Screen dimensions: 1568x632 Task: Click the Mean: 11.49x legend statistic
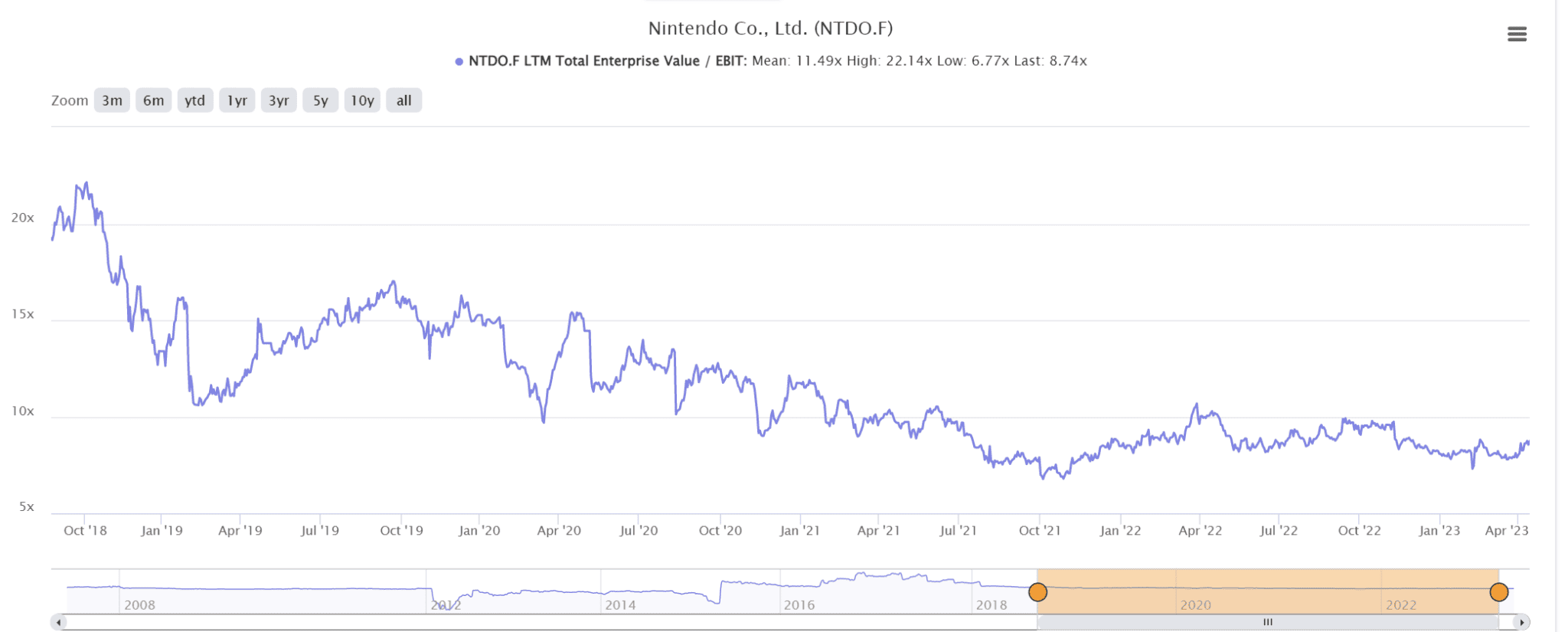coord(797,61)
